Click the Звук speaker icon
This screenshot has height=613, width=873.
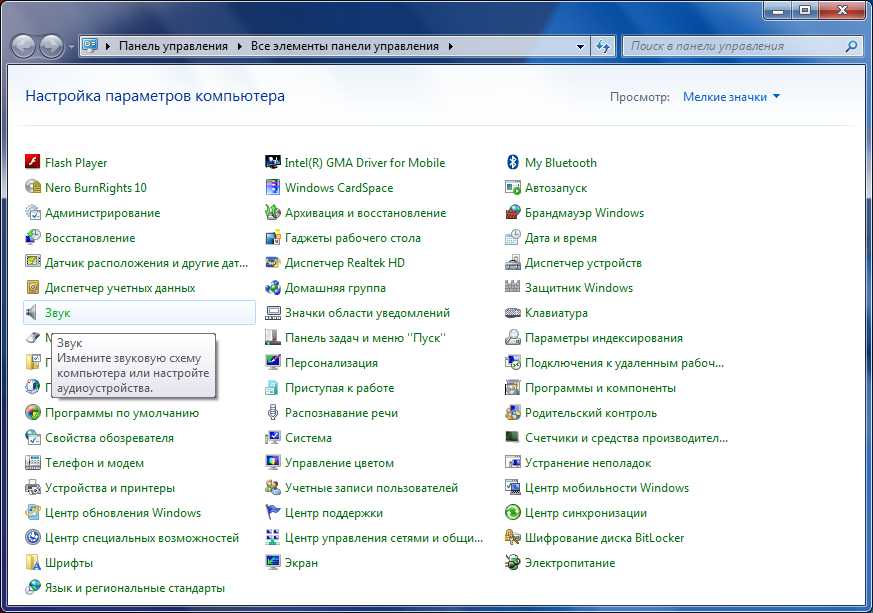coord(33,312)
